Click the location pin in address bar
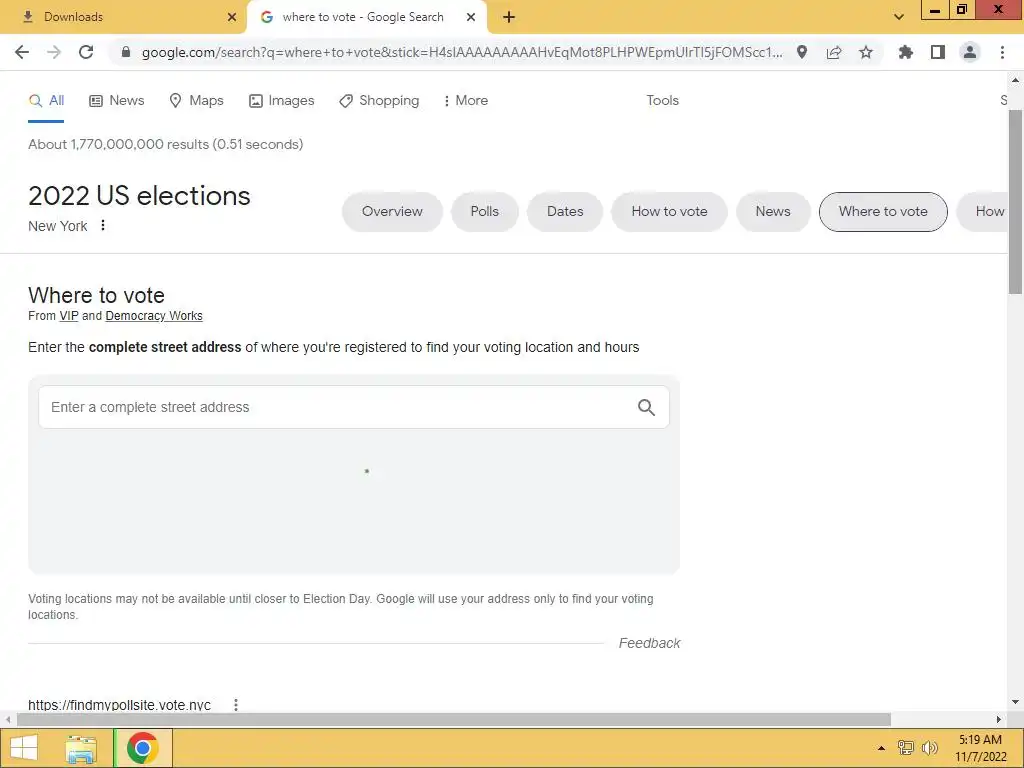This screenshot has height=768, width=1024. click(802, 52)
